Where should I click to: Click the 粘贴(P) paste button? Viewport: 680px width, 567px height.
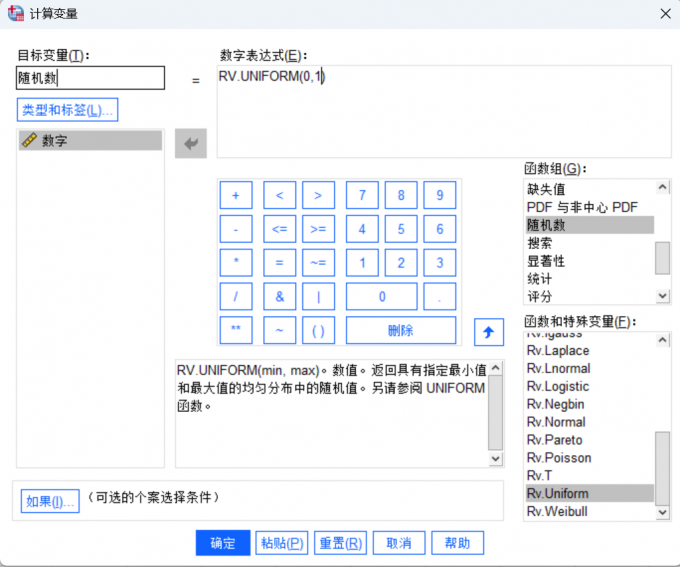pyautogui.click(x=282, y=543)
